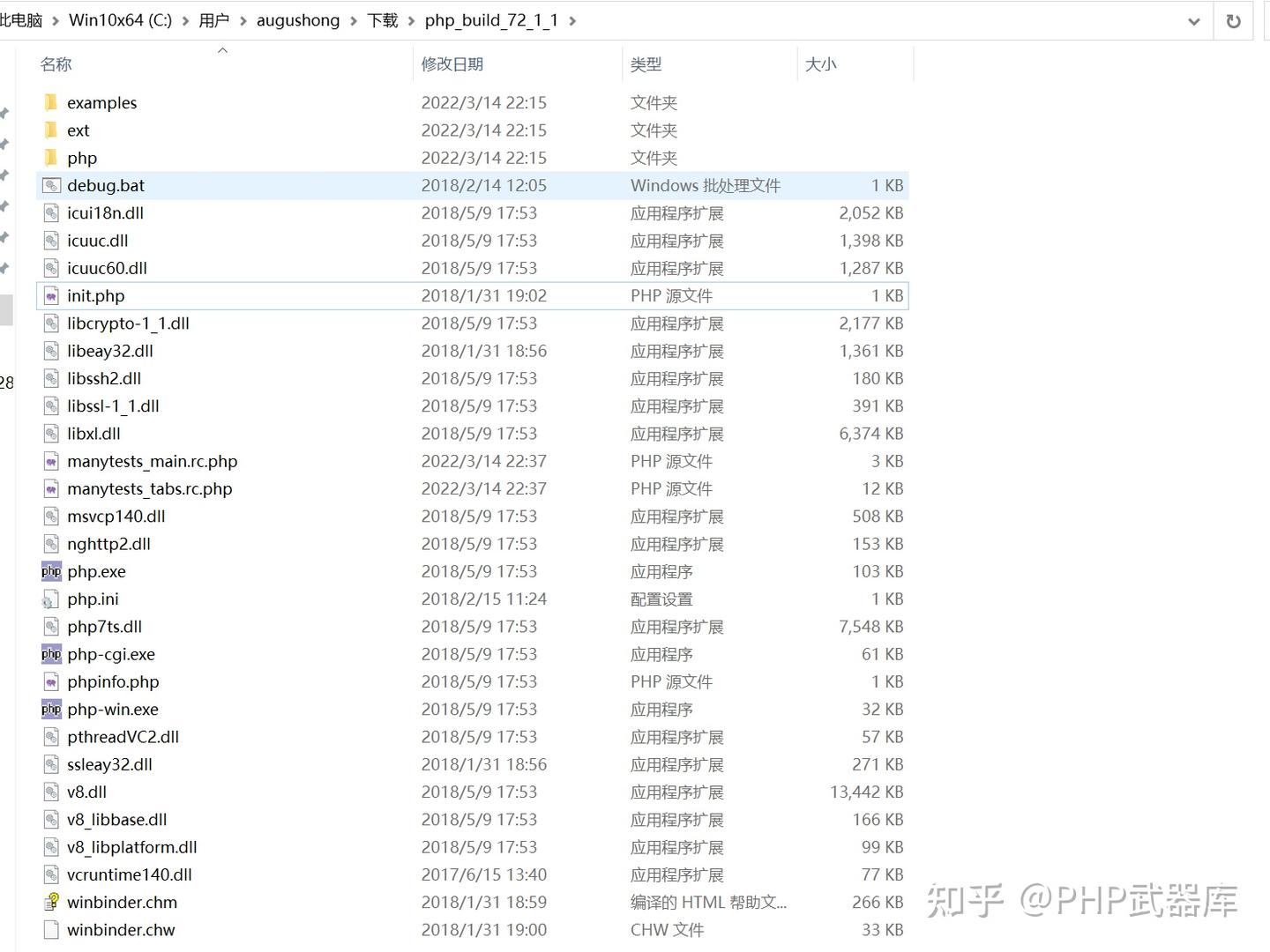
Task: Expand the chevron after 下载 breadcrumb
Action: point(412,20)
